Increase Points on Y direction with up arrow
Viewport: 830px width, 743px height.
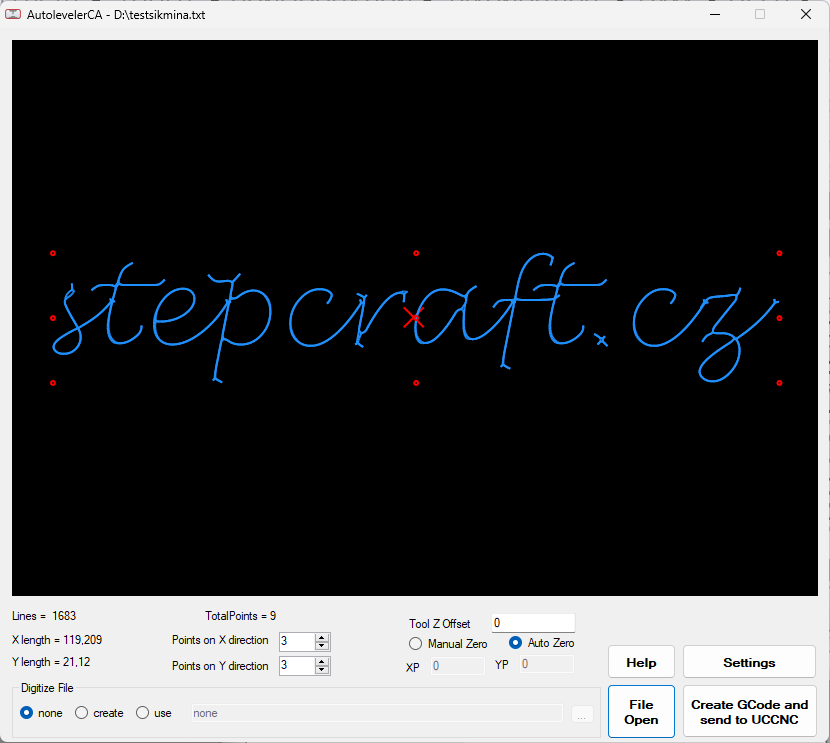point(322,662)
